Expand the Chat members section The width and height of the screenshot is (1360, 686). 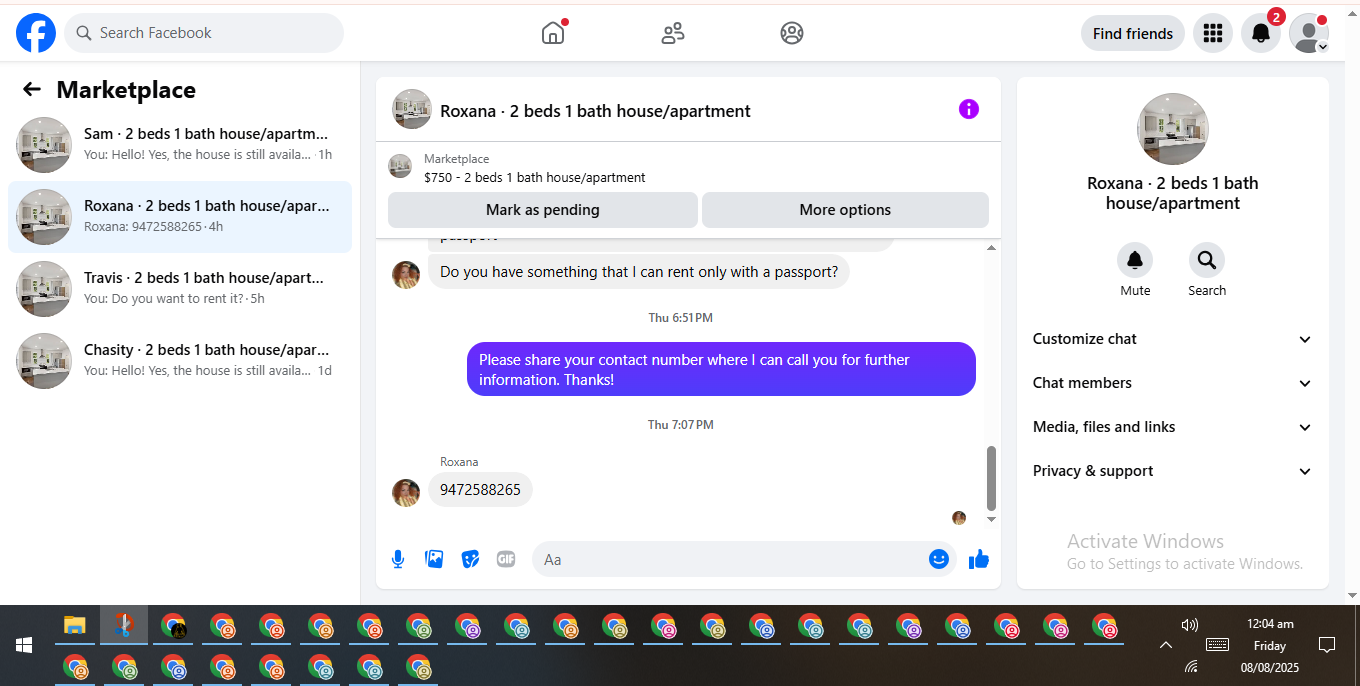coord(1172,383)
